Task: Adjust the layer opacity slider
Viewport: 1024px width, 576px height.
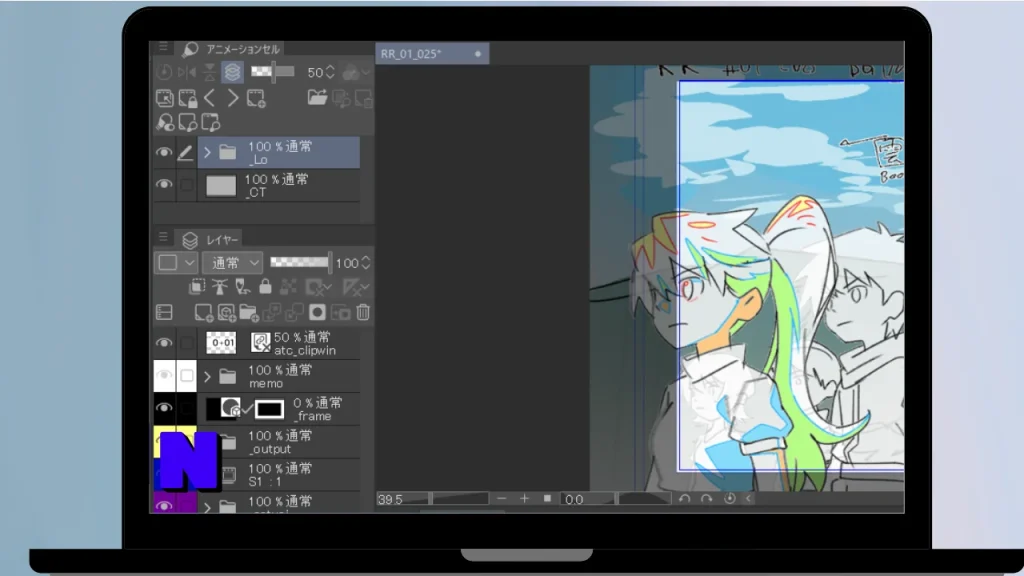Action: [301, 263]
